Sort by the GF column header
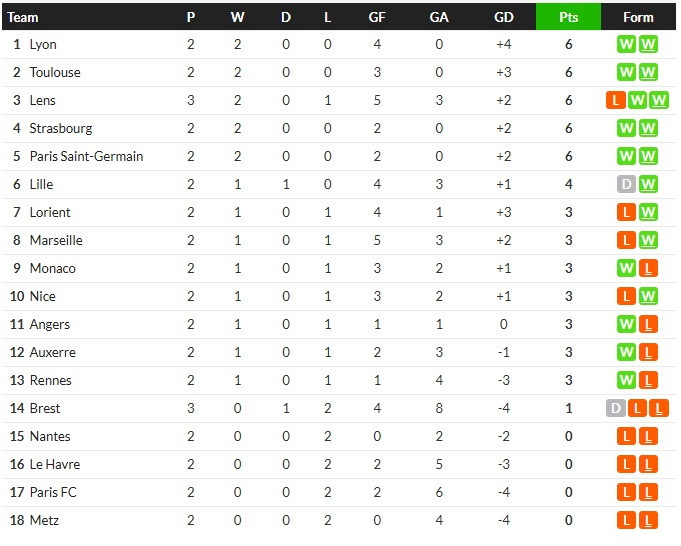Image resolution: width=681 pixels, height=546 pixels. point(377,17)
